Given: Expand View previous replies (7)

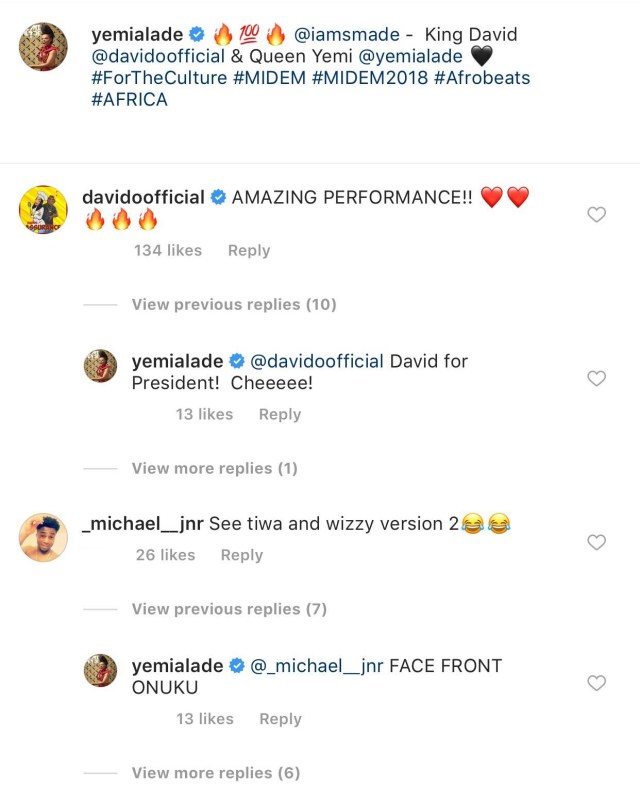Looking at the screenshot, I should click(x=229, y=609).
